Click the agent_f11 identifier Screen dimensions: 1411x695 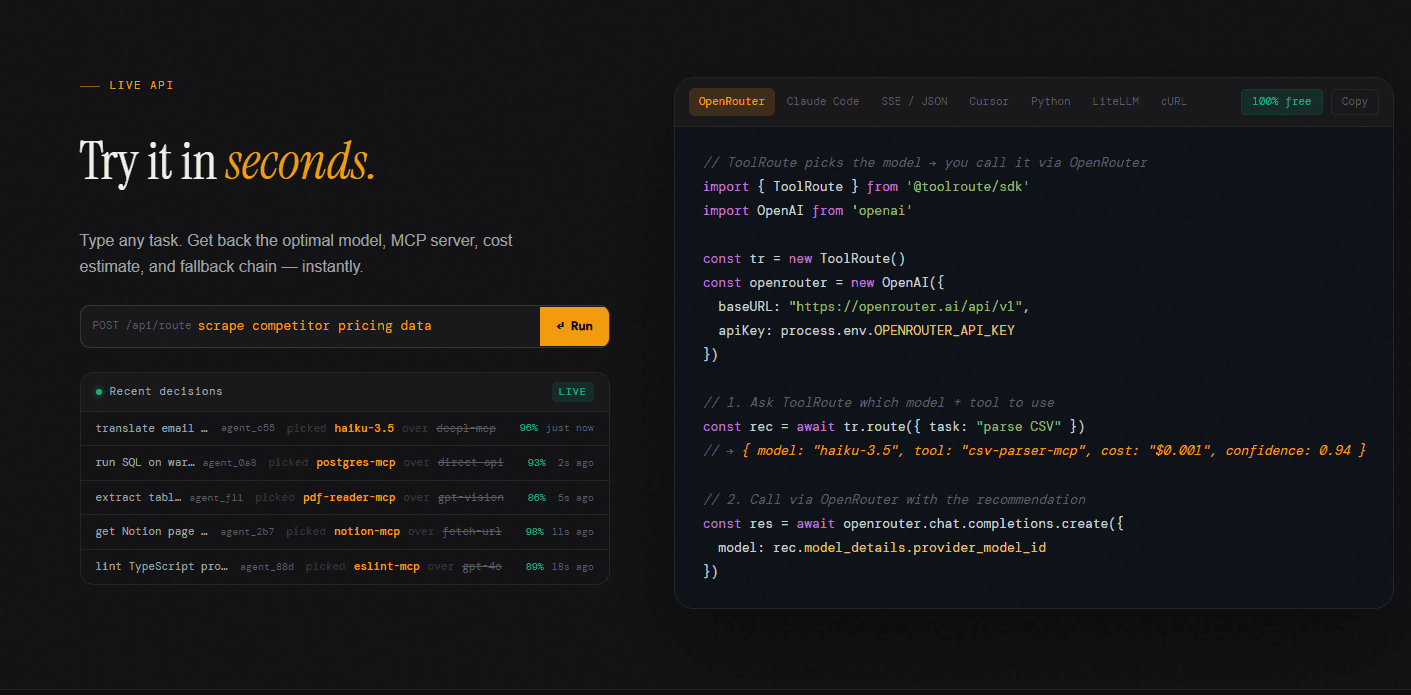216,497
